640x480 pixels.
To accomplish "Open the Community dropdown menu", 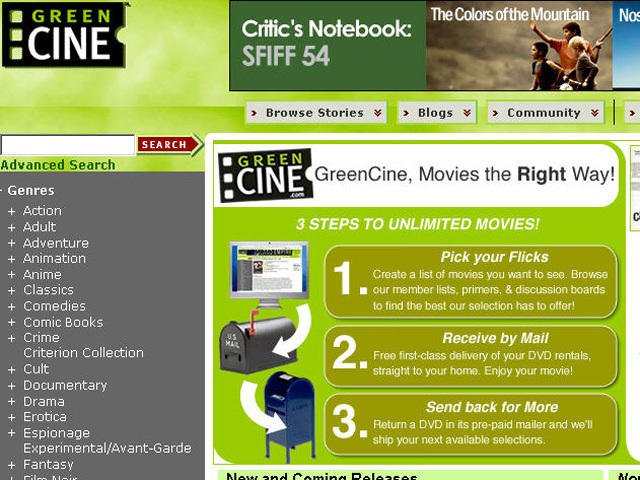I will coord(545,113).
